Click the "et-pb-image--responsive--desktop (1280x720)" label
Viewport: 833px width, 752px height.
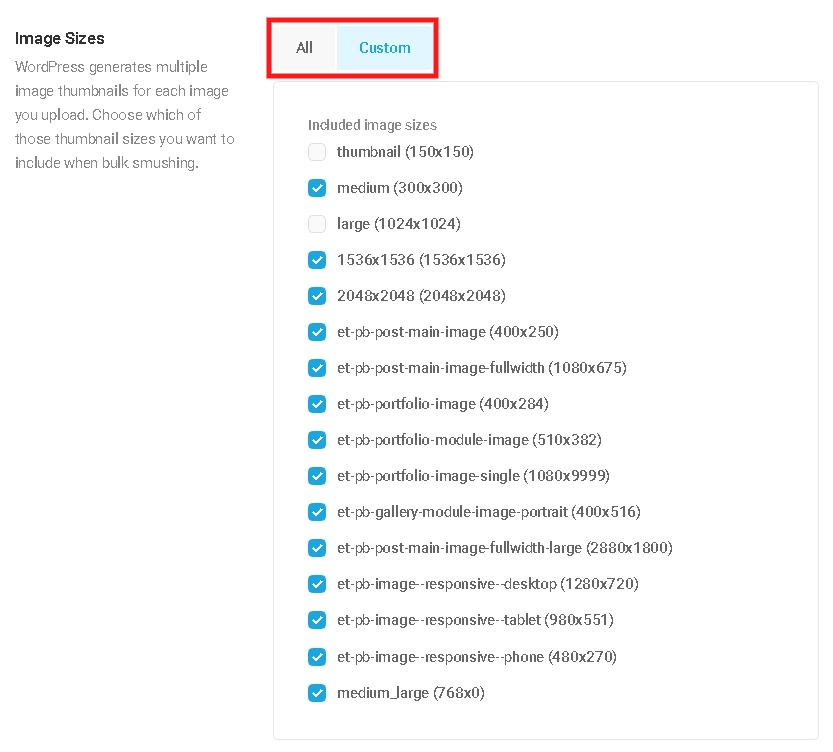coord(488,584)
